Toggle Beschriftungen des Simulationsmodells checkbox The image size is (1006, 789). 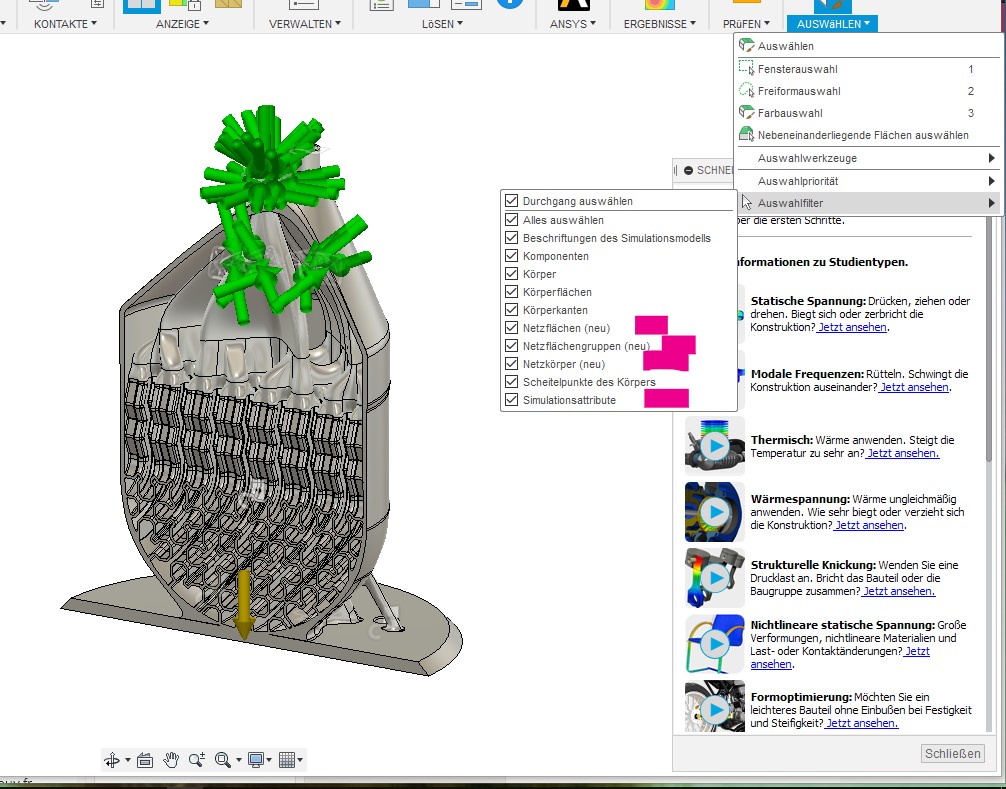(511, 237)
